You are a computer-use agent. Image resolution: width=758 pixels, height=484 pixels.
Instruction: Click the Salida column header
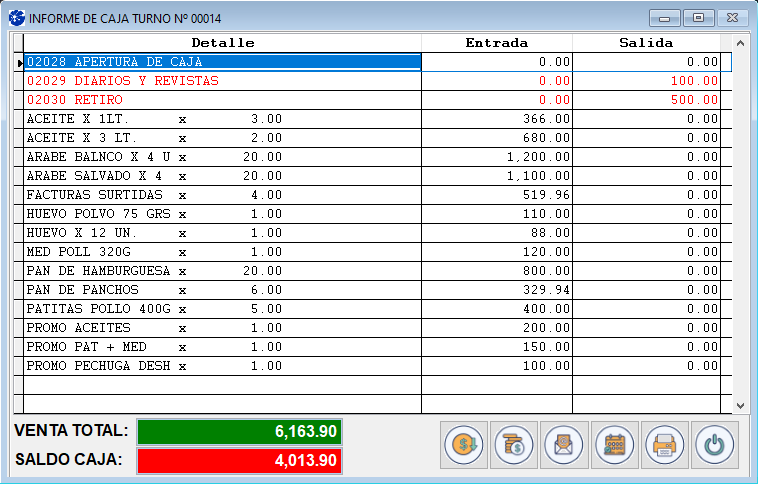click(x=646, y=43)
